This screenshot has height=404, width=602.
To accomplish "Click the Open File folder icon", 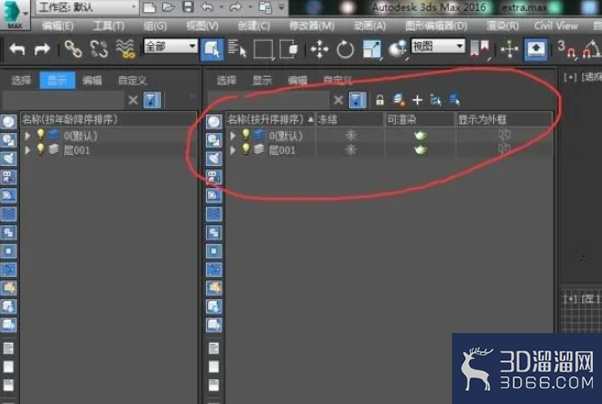I will (169, 7).
